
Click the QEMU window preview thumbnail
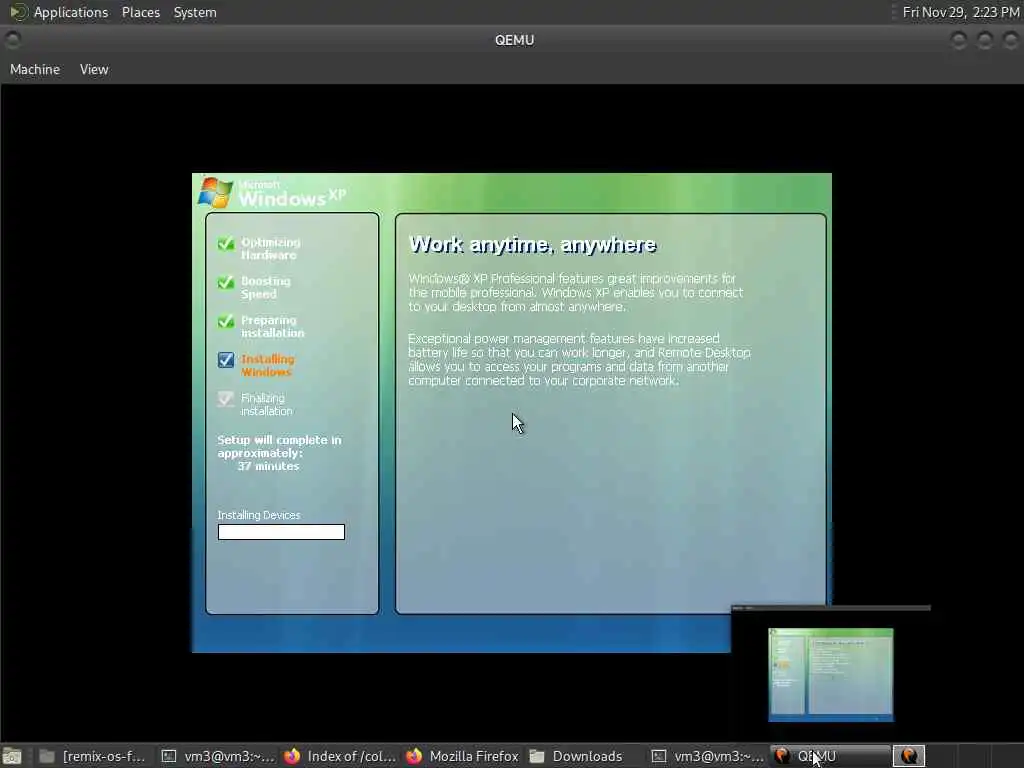point(831,675)
